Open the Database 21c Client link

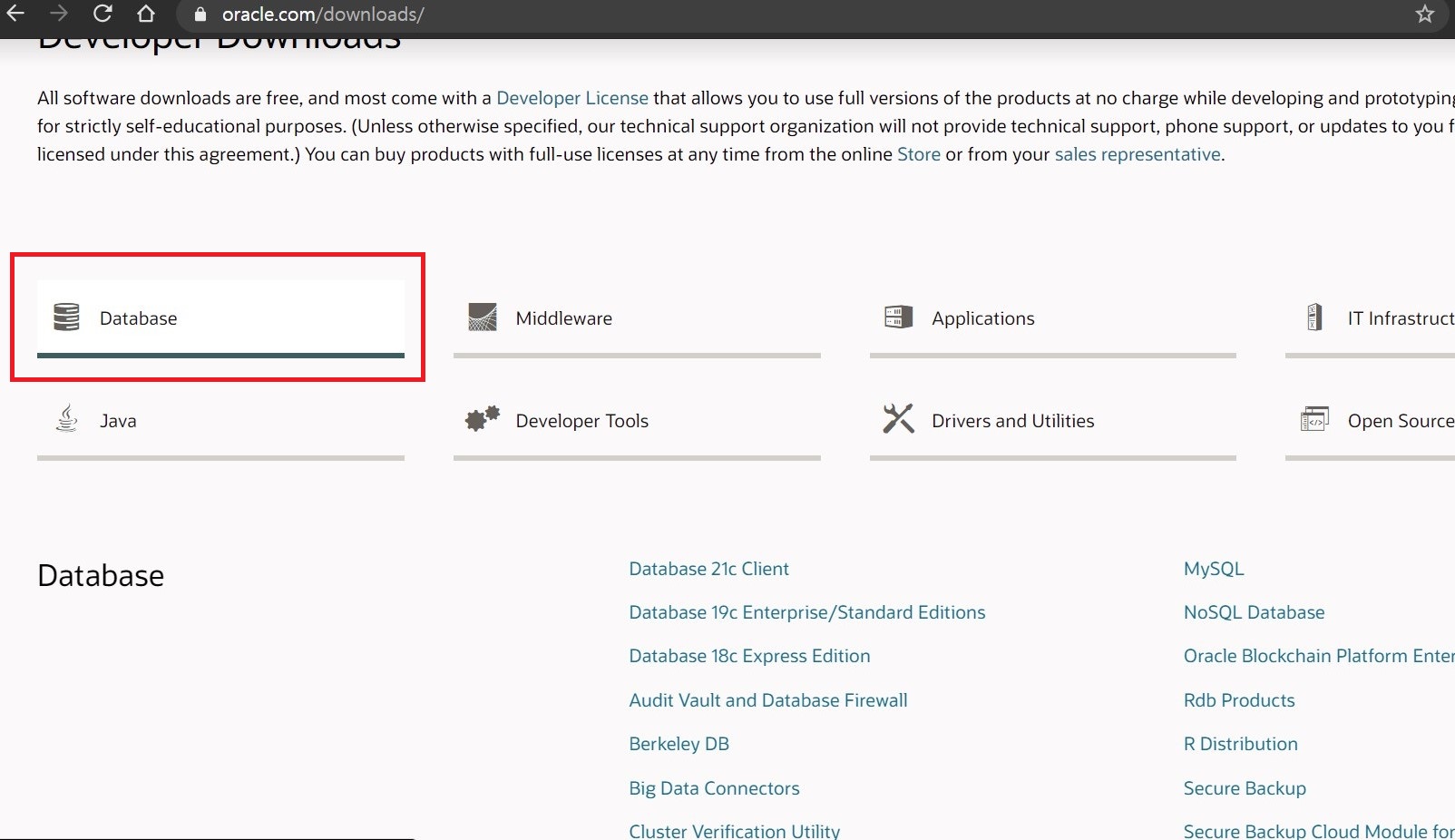click(708, 569)
